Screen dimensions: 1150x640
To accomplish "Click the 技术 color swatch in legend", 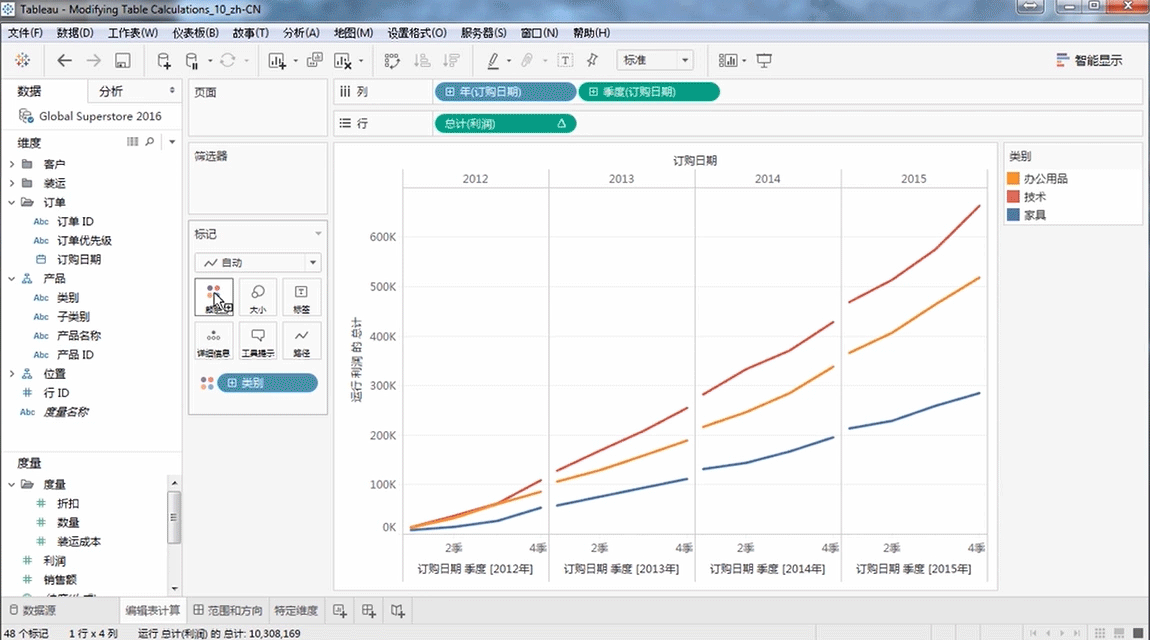I will coord(1014,197).
